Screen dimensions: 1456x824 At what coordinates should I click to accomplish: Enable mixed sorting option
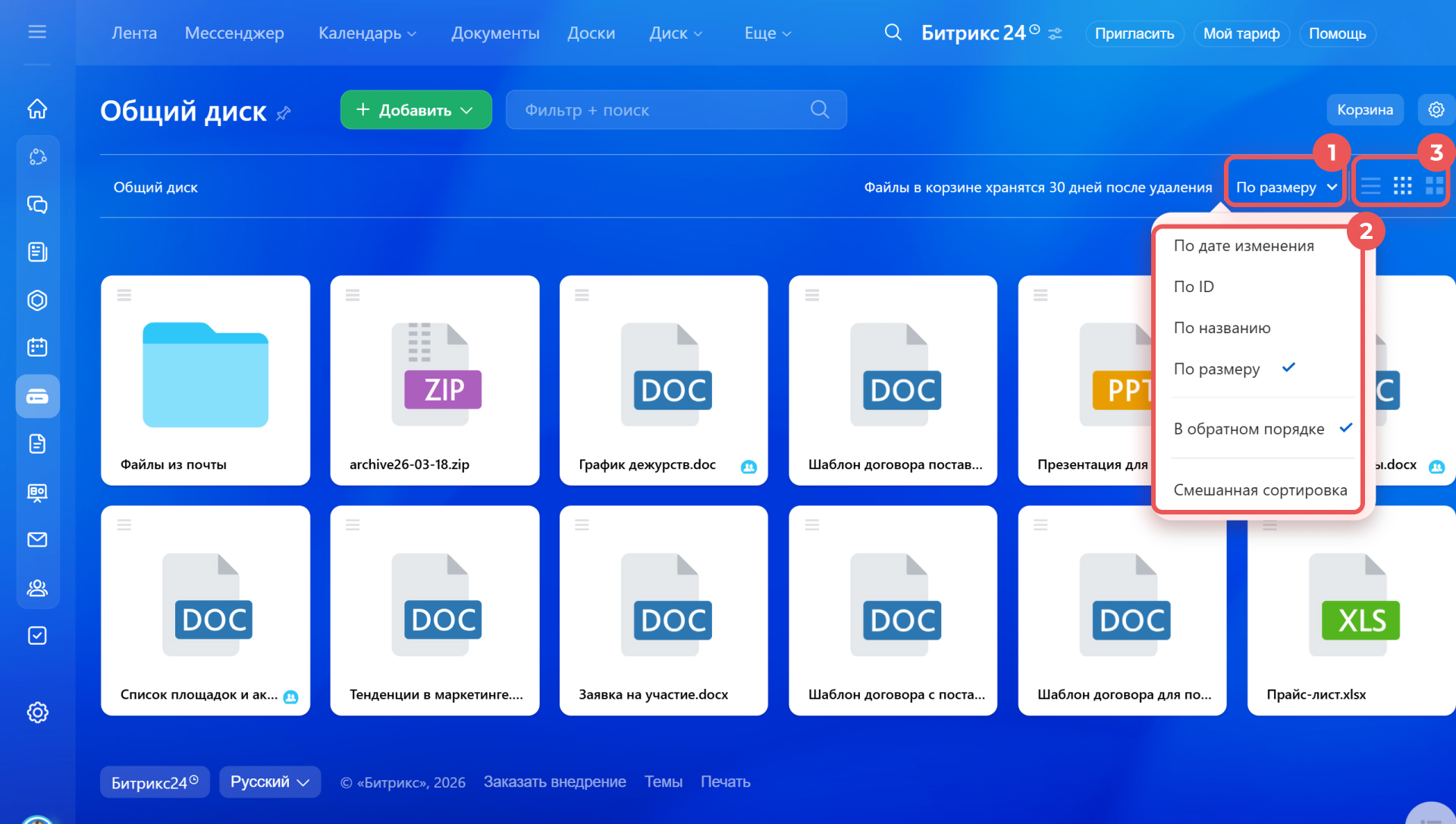pyautogui.click(x=1260, y=490)
